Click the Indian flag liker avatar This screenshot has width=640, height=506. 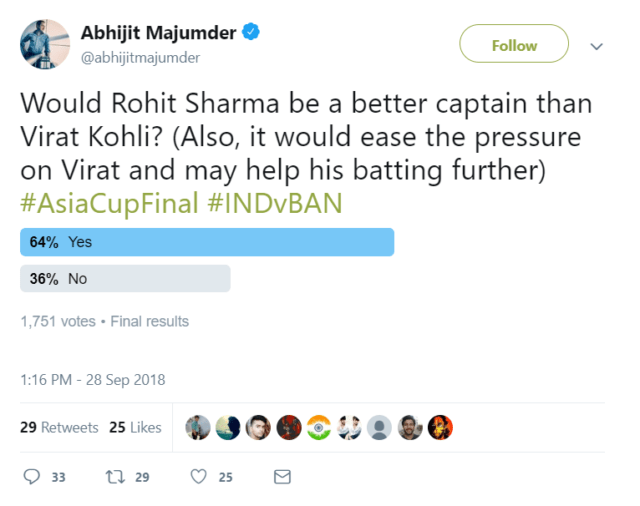pos(319,427)
